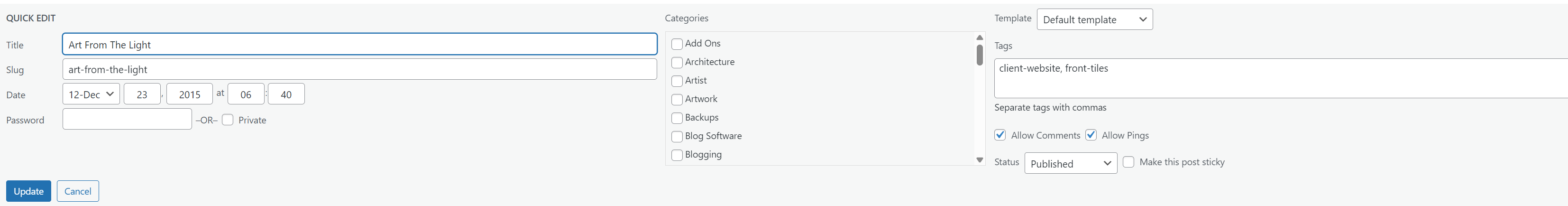Cancel the quick edit
The width and height of the screenshot is (1568, 206).
pyautogui.click(x=78, y=191)
